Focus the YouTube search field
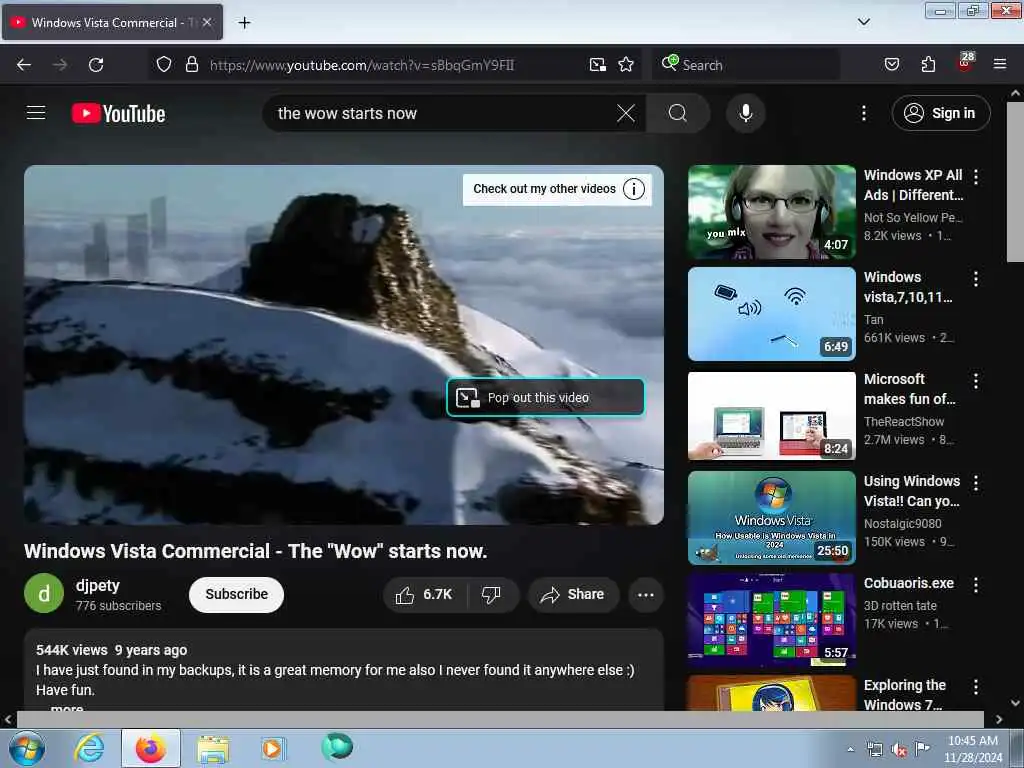Screen dimensions: 1024x768 444,113
